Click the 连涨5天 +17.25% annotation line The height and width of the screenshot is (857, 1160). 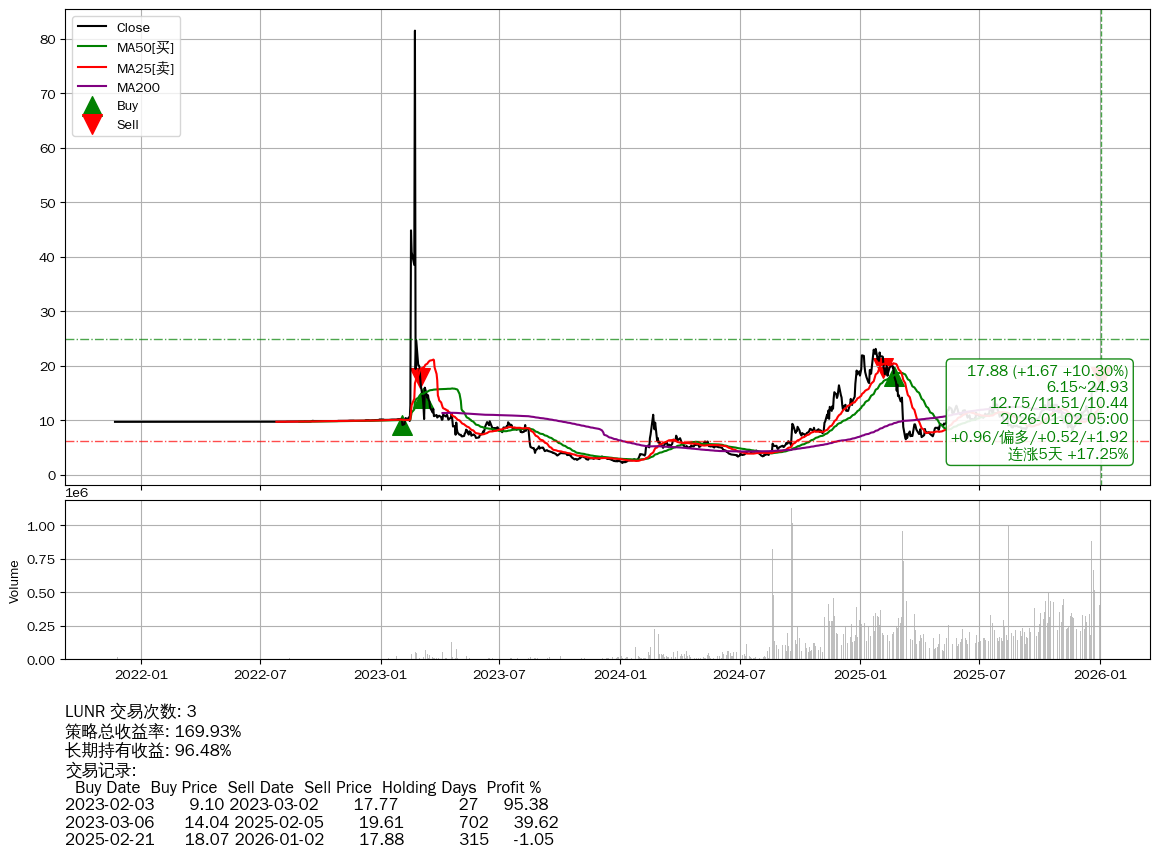tap(1068, 454)
